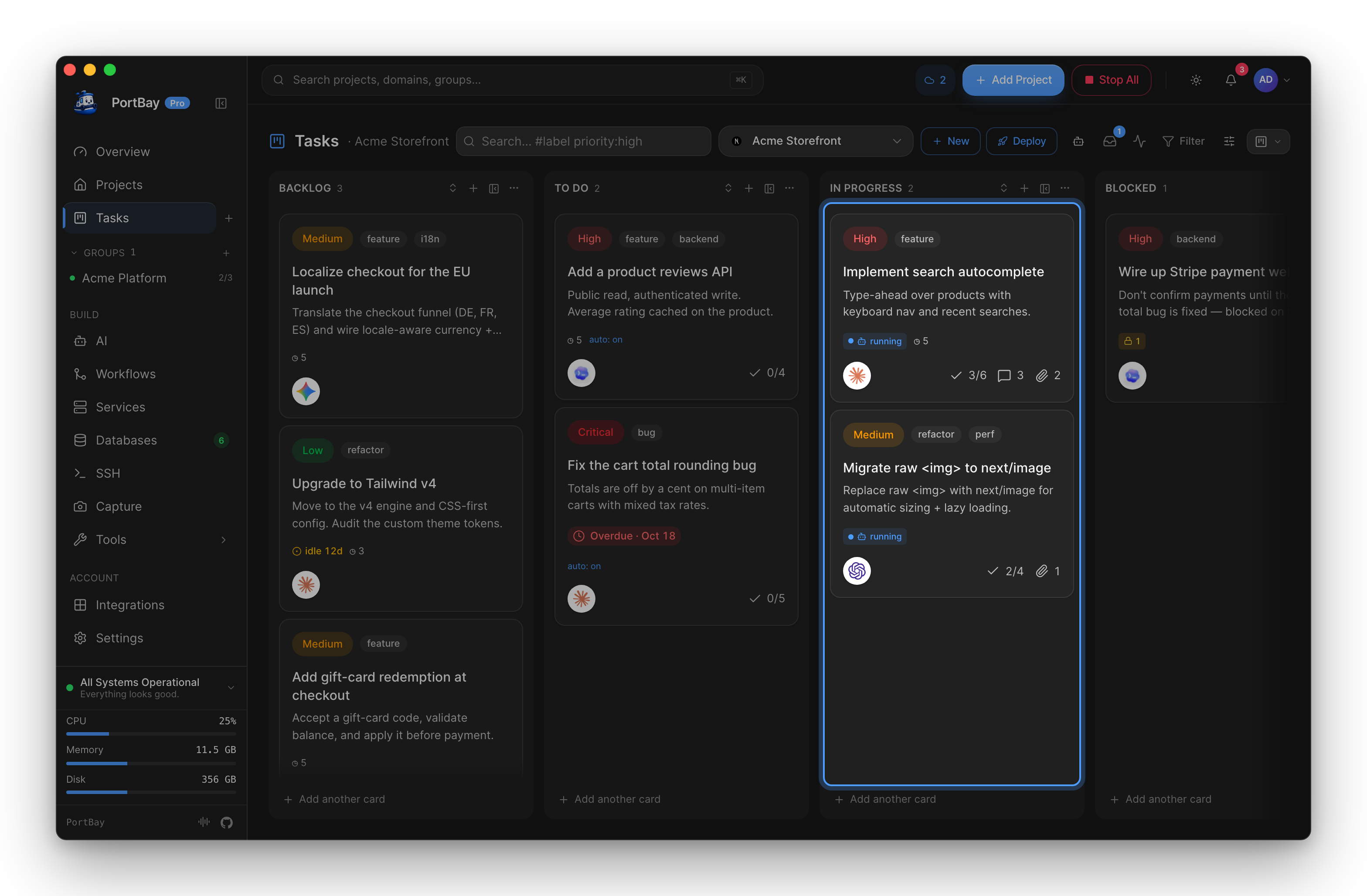The image size is (1367, 896).
Task: Open attachments on Implement search autocomplete card
Action: pyautogui.click(x=1048, y=376)
